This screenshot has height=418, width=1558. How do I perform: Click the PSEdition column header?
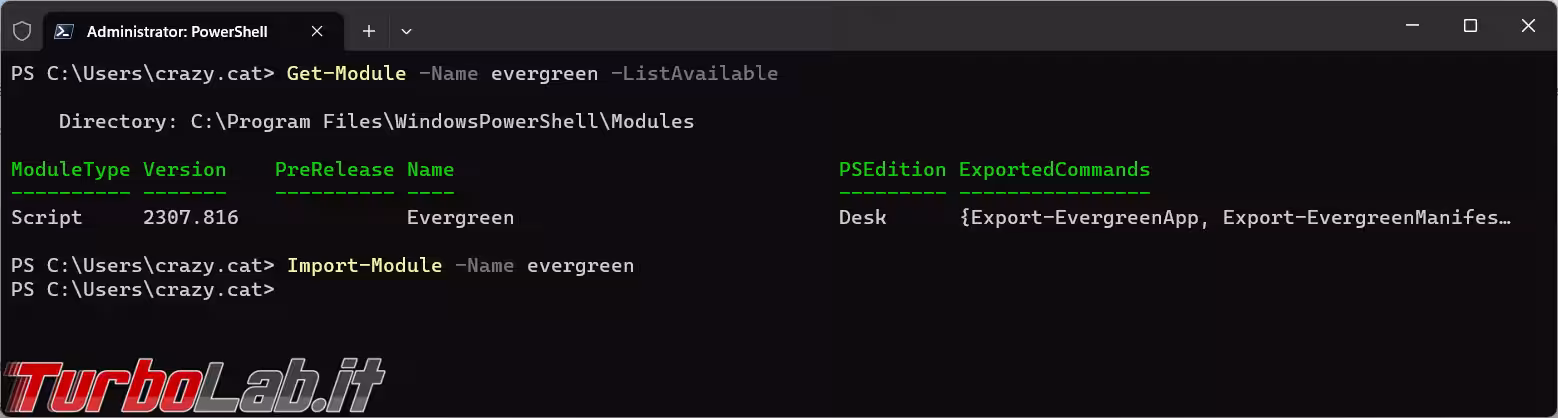(892, 170)
